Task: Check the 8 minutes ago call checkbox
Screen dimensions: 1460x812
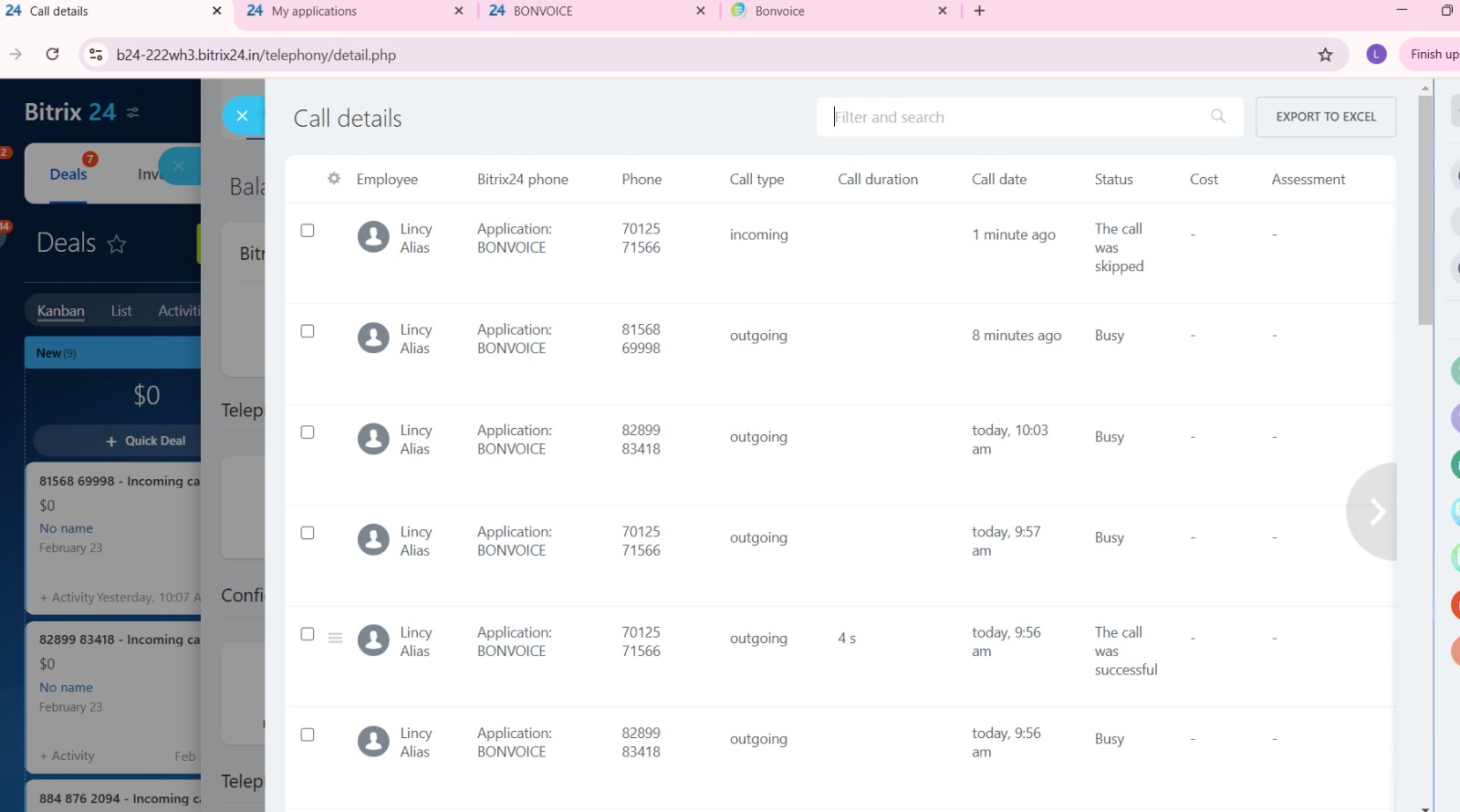Action: [308, 331]
